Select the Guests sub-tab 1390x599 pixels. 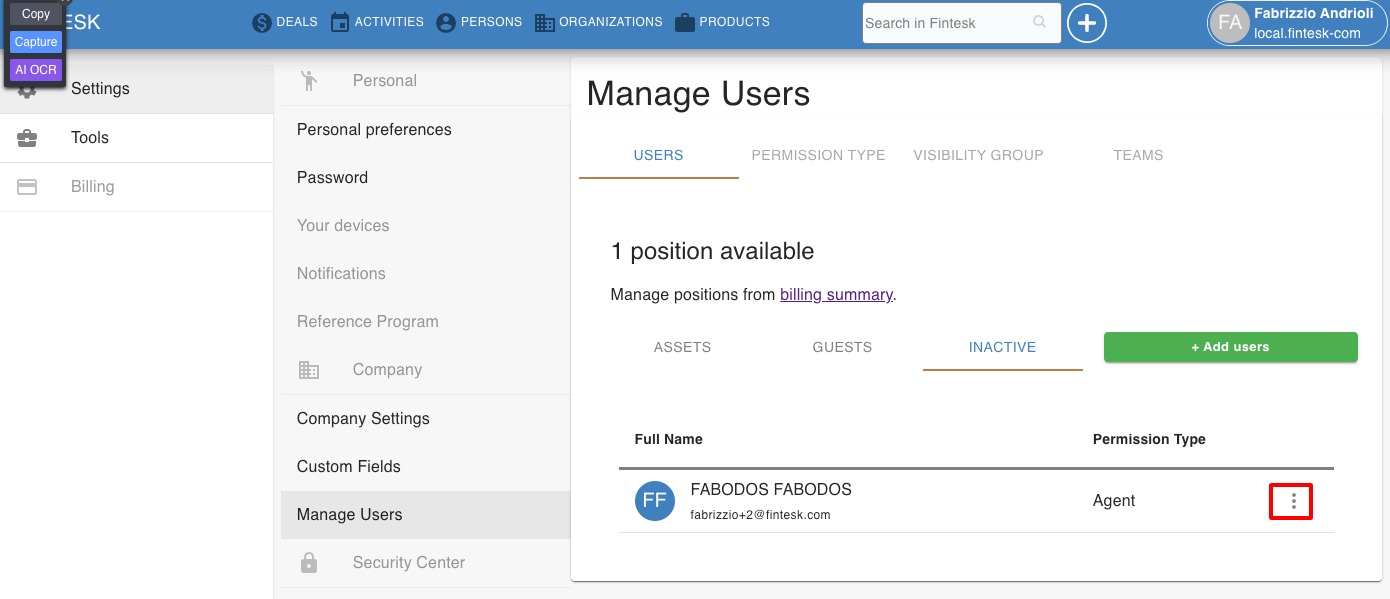point(843,347)
